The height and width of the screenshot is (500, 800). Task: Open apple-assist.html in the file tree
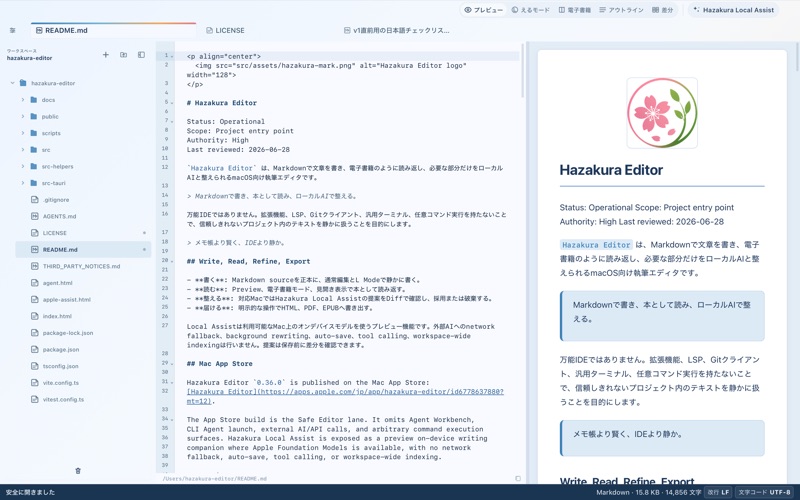pos(66,299)
